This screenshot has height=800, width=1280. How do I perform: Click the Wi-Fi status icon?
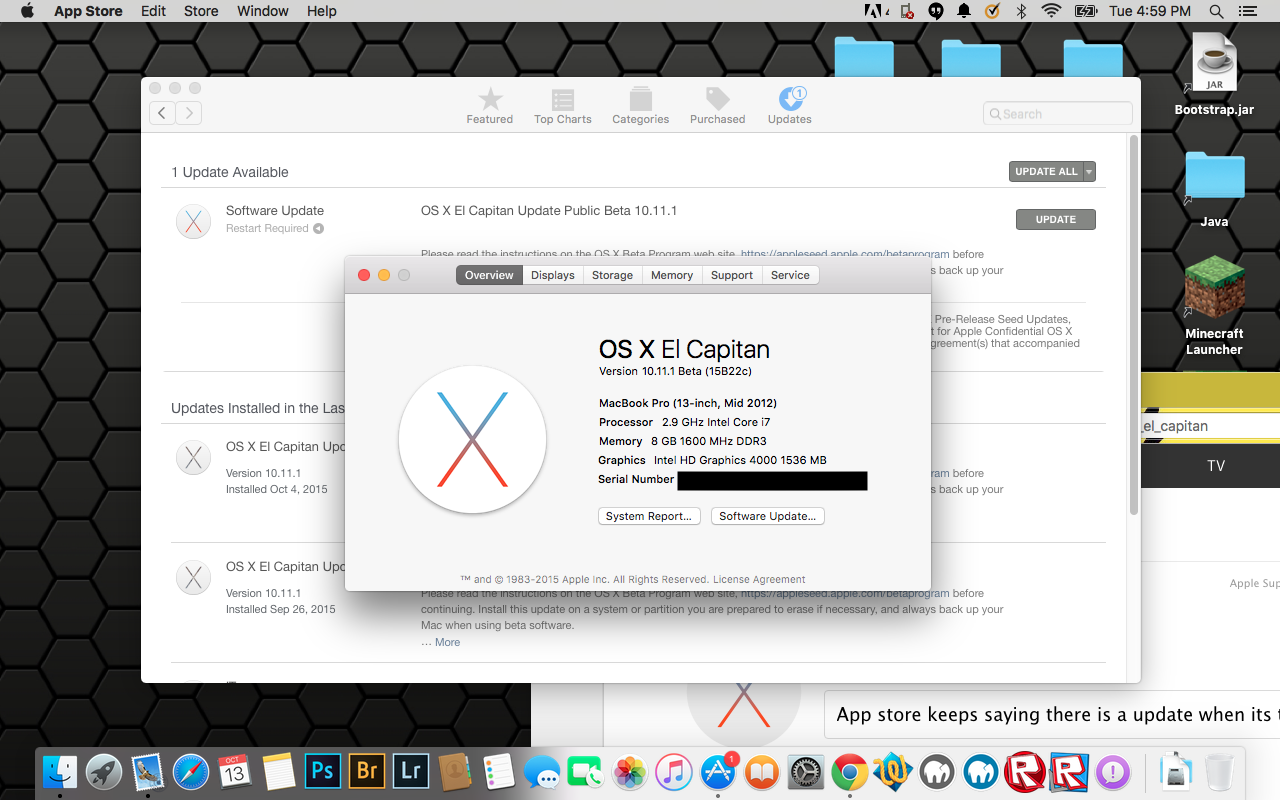tap(1051, 11)
